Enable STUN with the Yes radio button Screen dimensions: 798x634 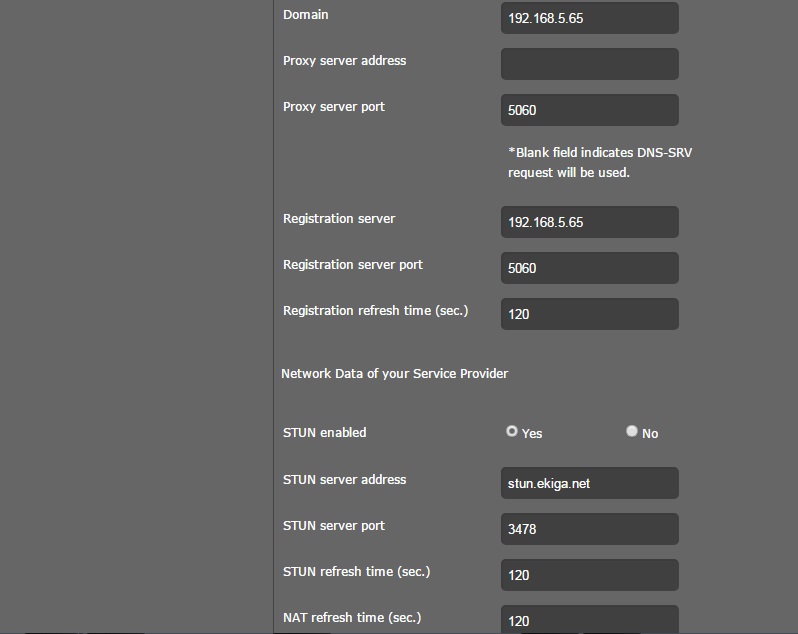click(x=512, y=431)
